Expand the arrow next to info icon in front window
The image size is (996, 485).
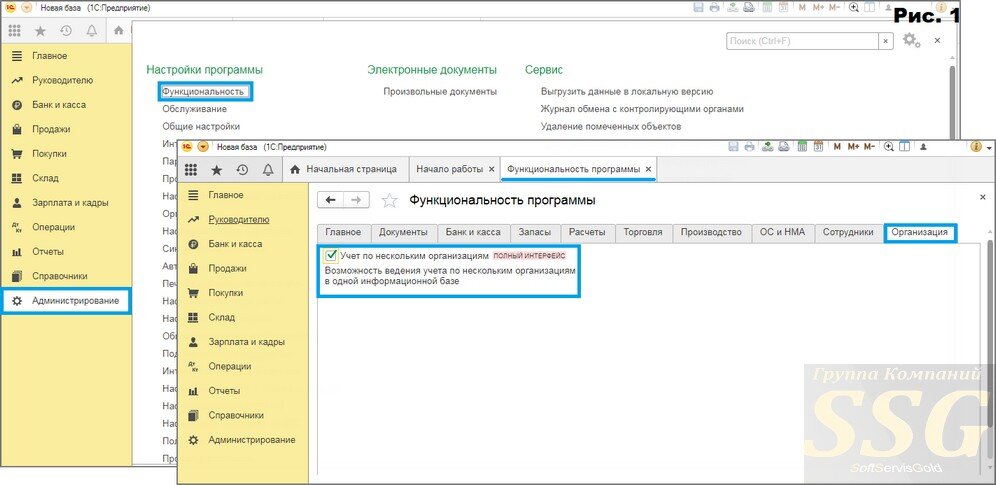pos(990,147)
